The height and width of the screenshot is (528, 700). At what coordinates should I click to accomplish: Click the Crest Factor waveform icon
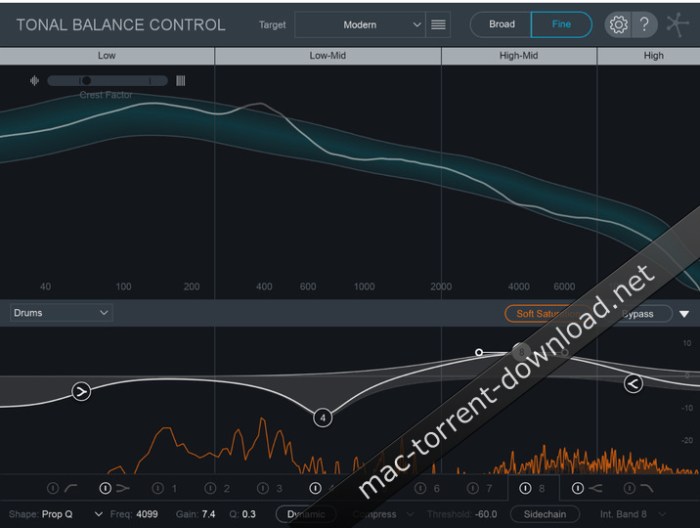(x=34, y=81)
